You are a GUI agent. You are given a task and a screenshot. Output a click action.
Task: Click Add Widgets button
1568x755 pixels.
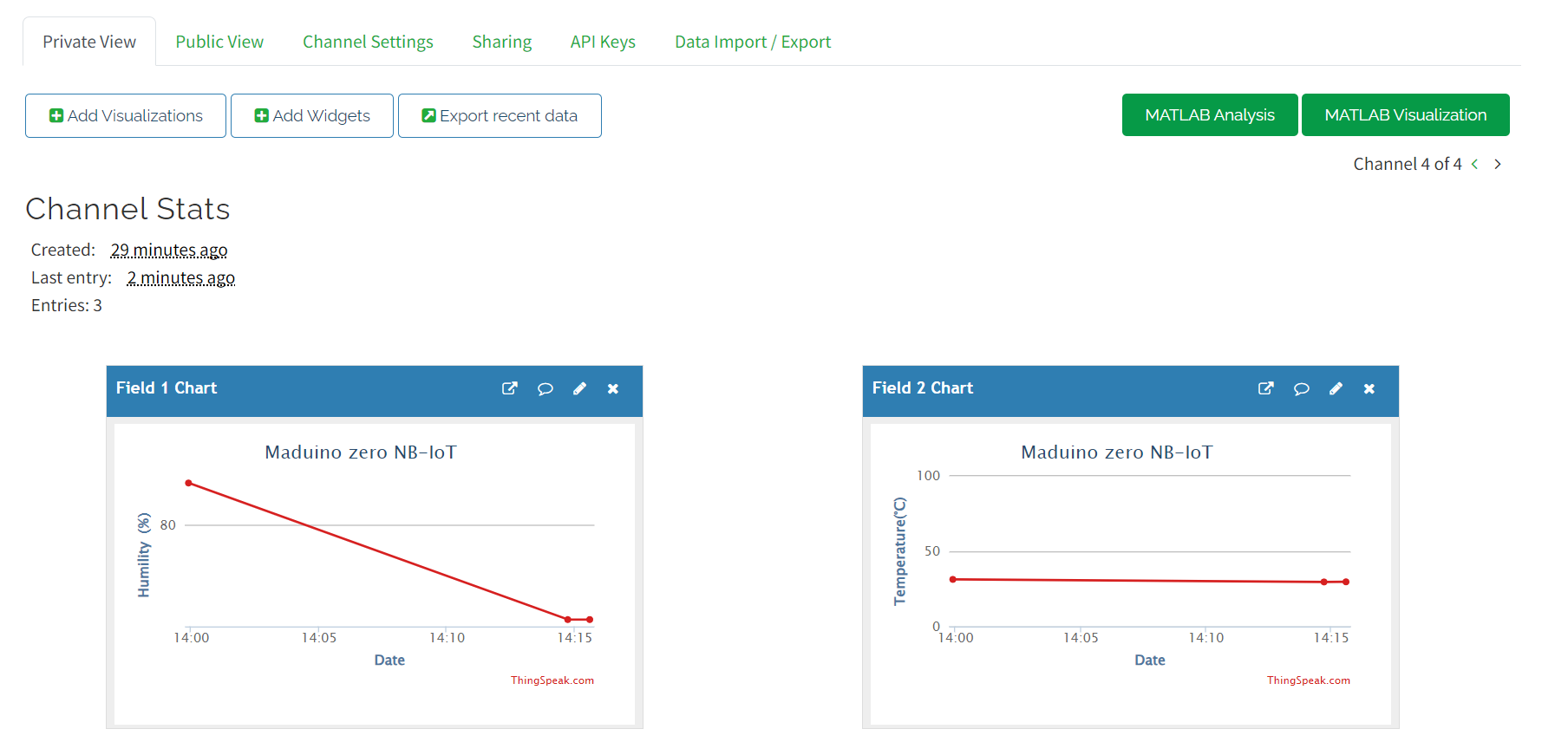312,115
